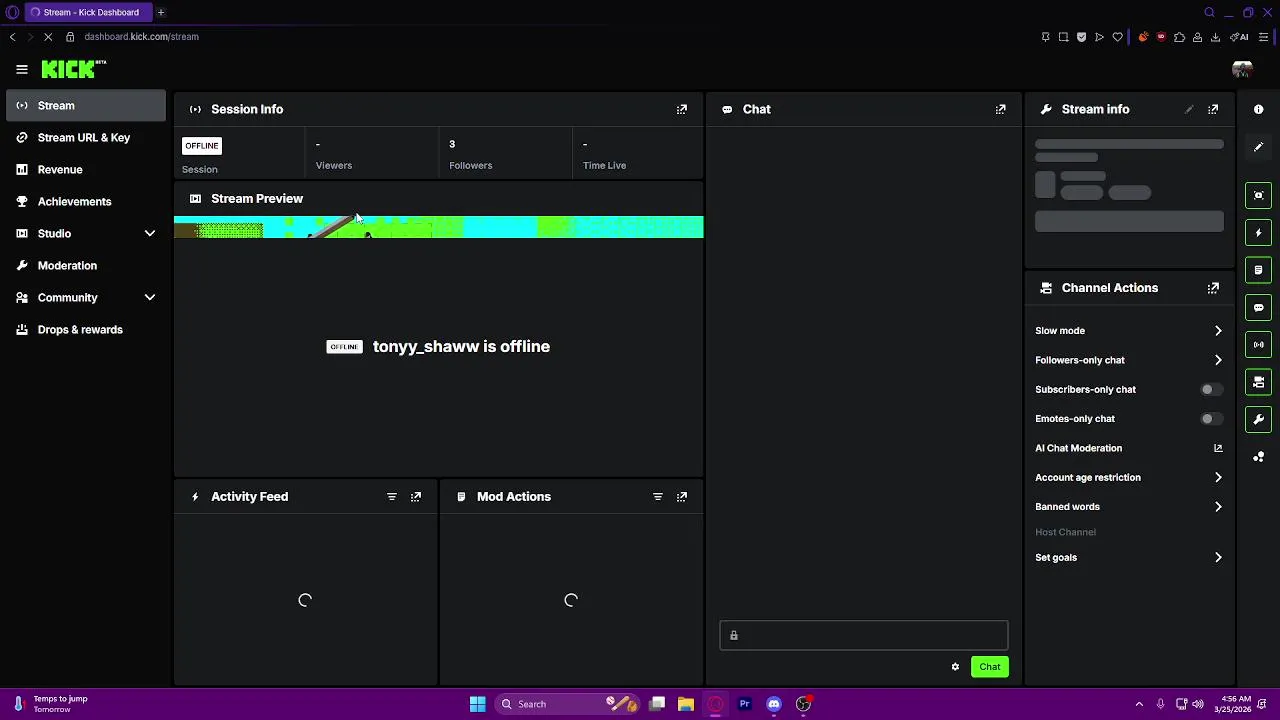The image size is (1280, 720).
Task: Select Stream in the left sidebar
Action: 86,106
